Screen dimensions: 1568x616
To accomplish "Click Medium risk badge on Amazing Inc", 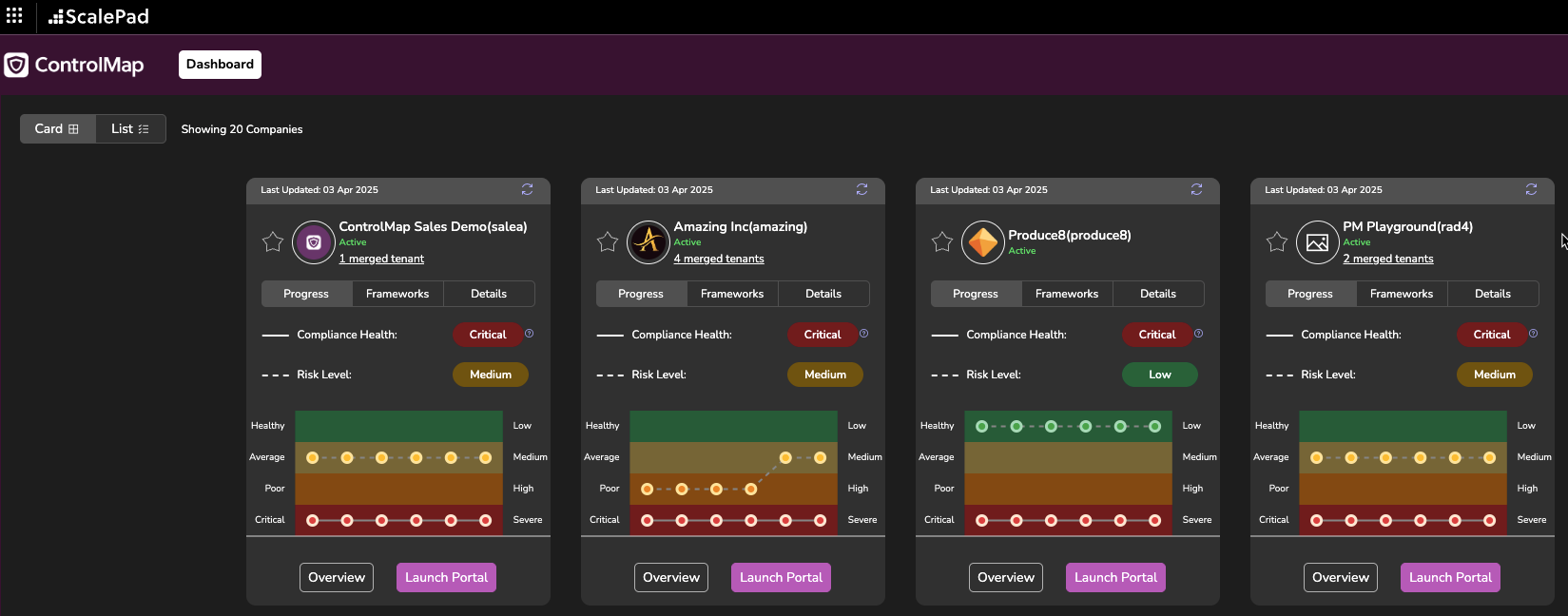I will pyautogui.click(x=825, y=375).
